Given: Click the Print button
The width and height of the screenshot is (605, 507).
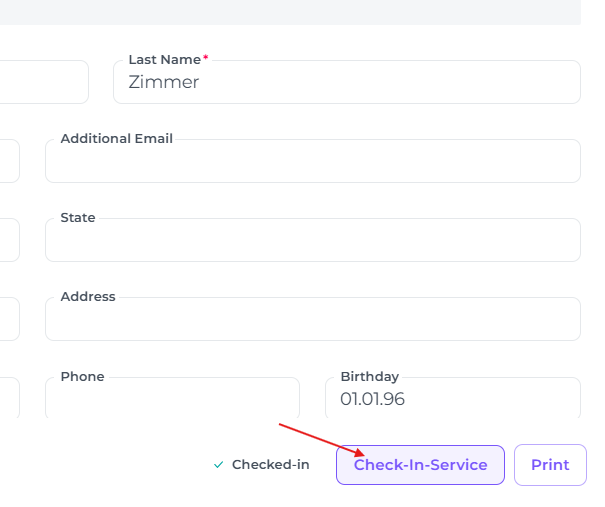Looking at the screenshot, I should (x=550, y=465).
